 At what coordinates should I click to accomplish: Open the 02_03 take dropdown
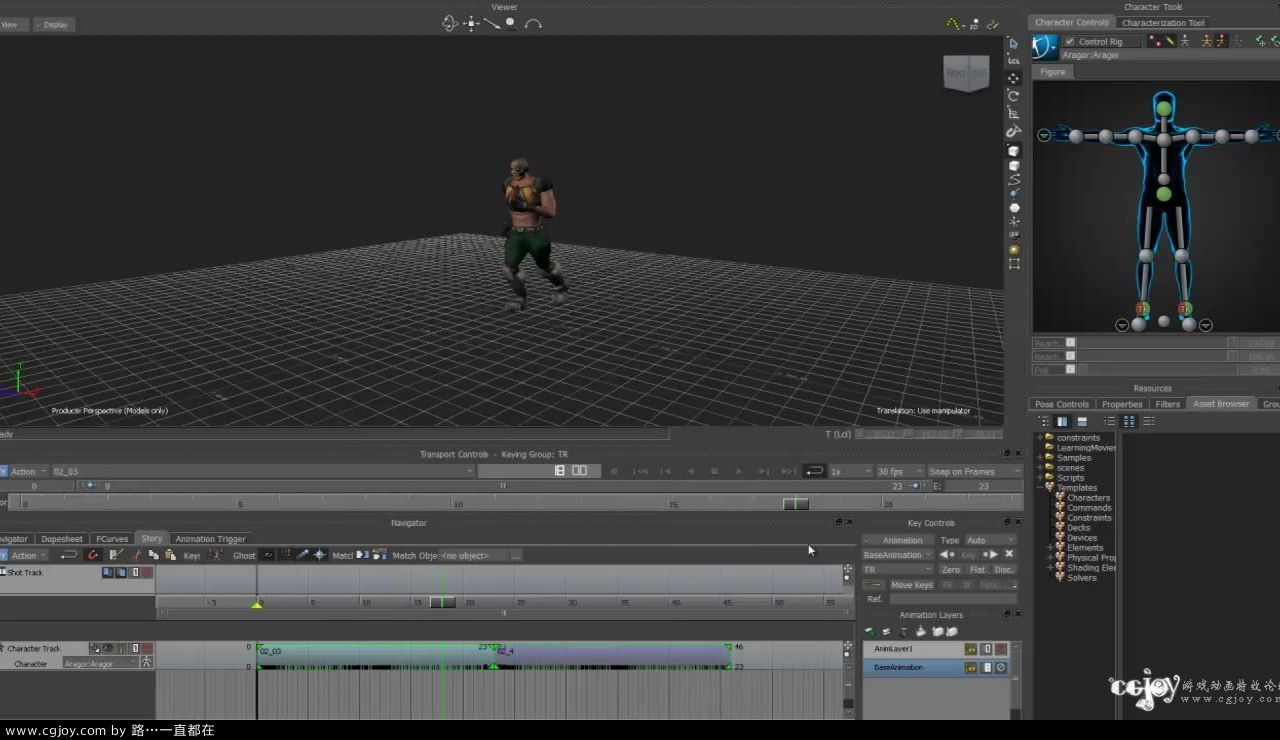(x=263, y=471)
